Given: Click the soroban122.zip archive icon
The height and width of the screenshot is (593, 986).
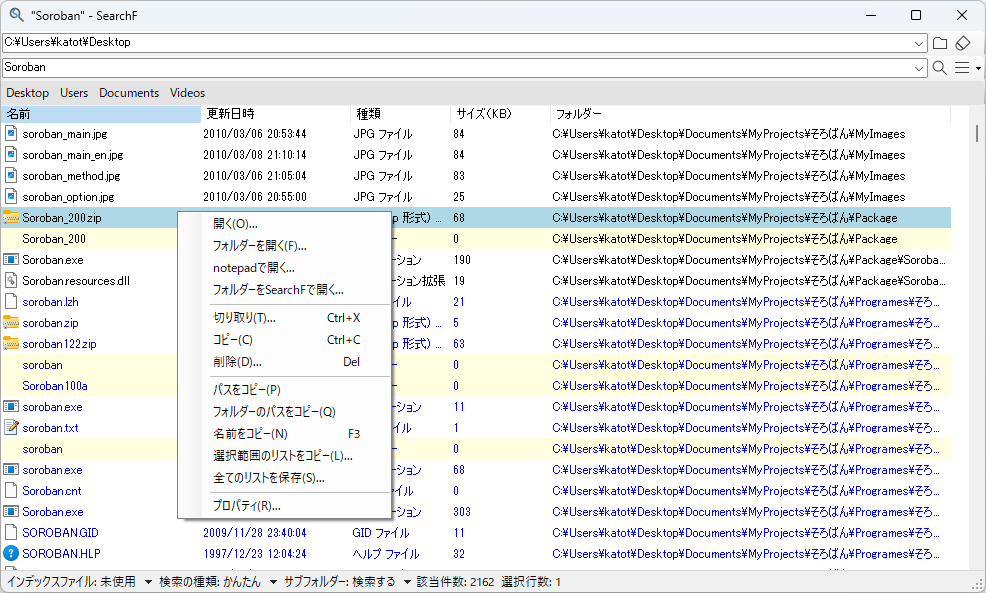Looking at the screenshot, I should tap(11, 344).
